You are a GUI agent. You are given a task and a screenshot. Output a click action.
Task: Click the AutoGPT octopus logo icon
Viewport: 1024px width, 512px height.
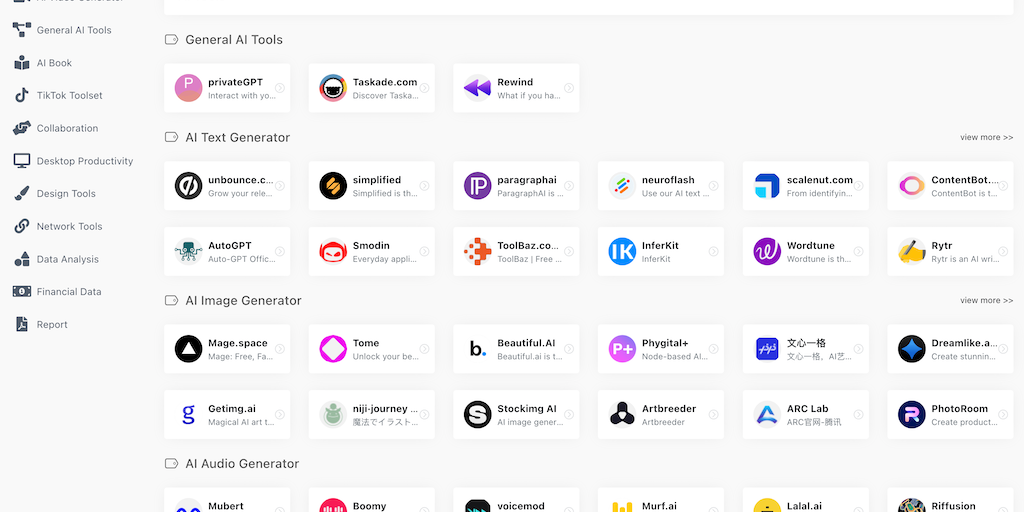click(x=188, y=251)
